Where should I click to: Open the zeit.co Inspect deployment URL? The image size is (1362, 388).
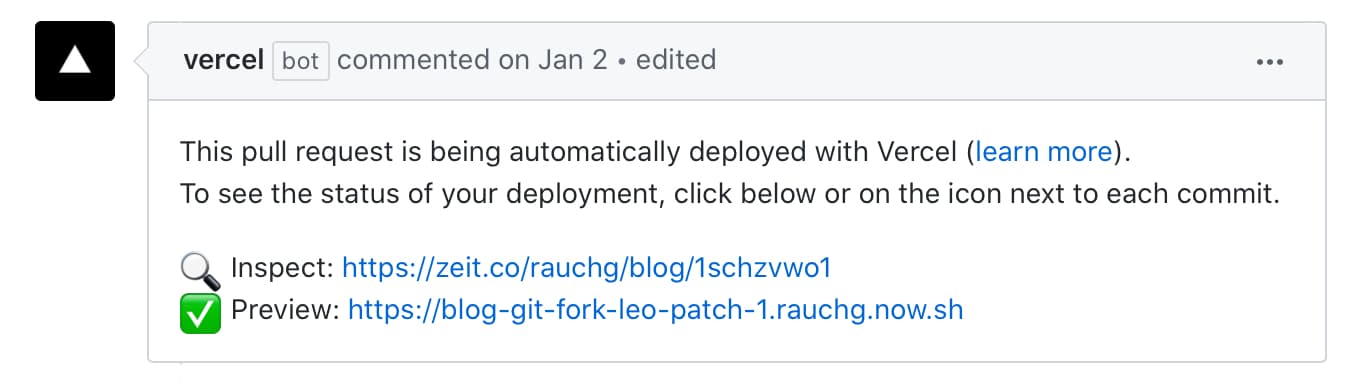587,268
